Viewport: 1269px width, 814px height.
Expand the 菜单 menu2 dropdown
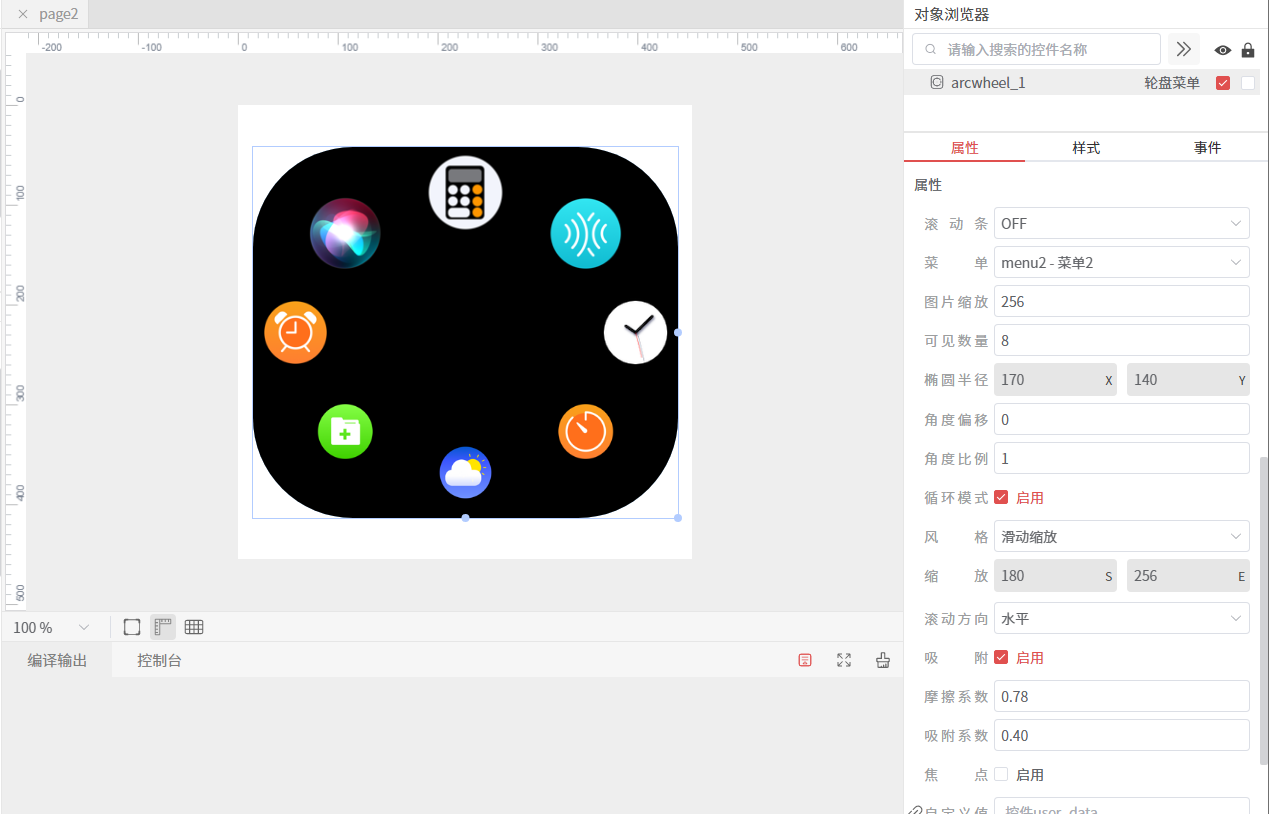[1121, 263]
